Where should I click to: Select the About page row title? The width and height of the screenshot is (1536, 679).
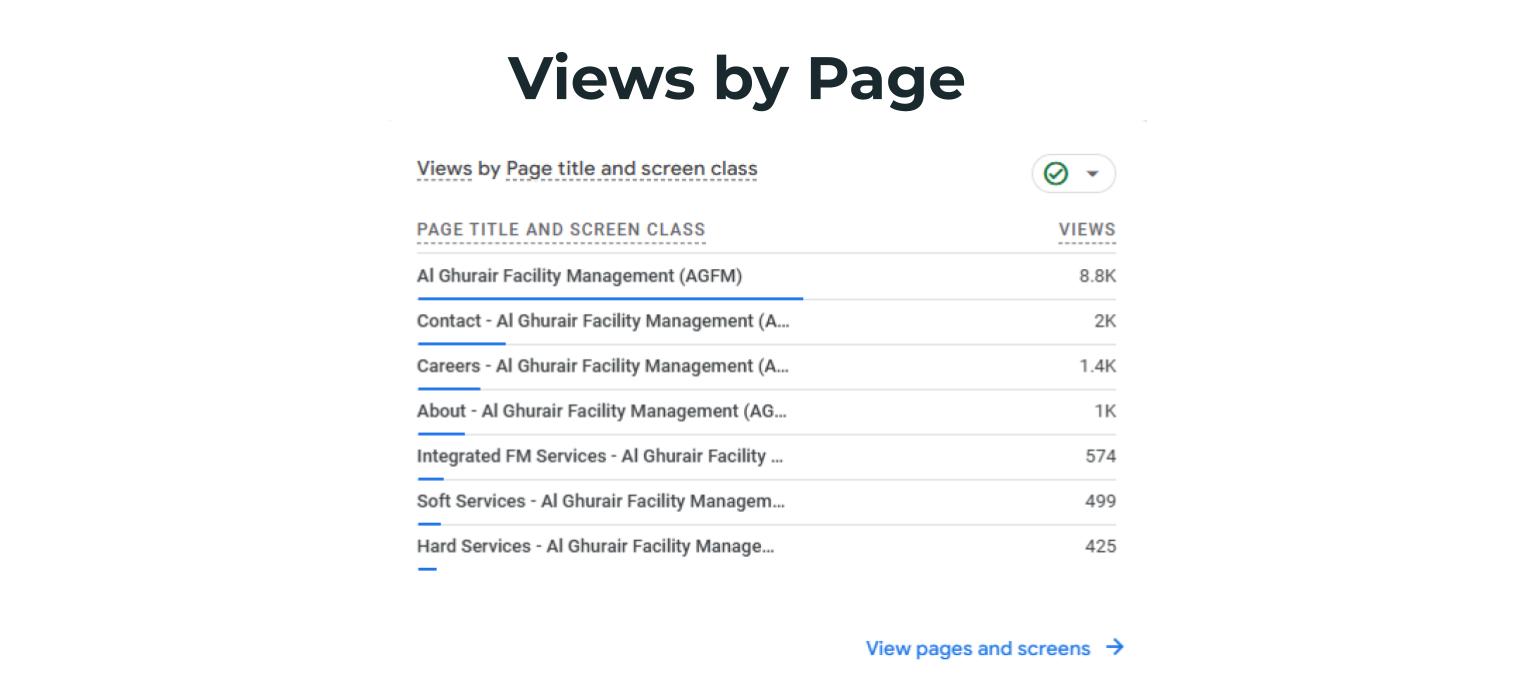click(601, 411)
